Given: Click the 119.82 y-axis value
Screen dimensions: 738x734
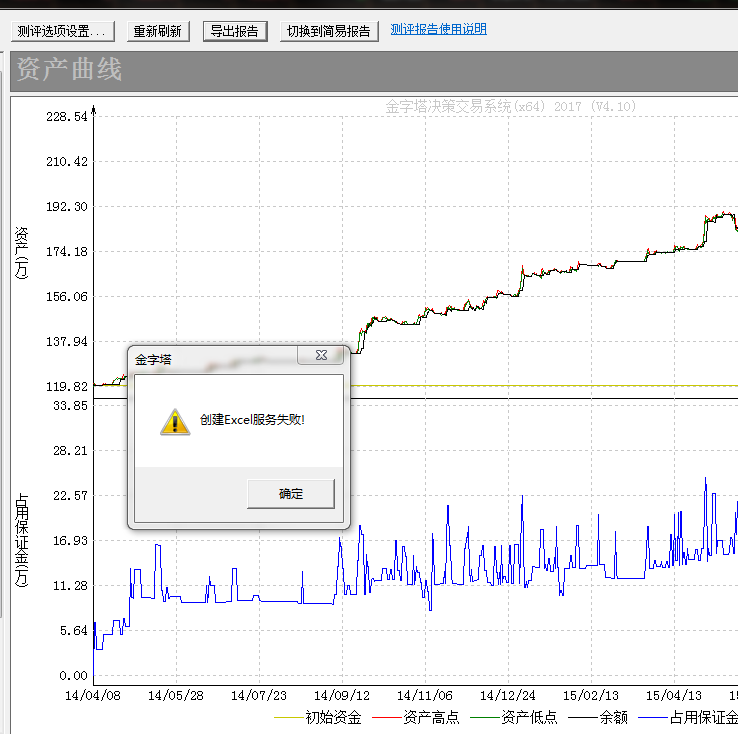Looking at the screenshot, I should click(67, 387).
